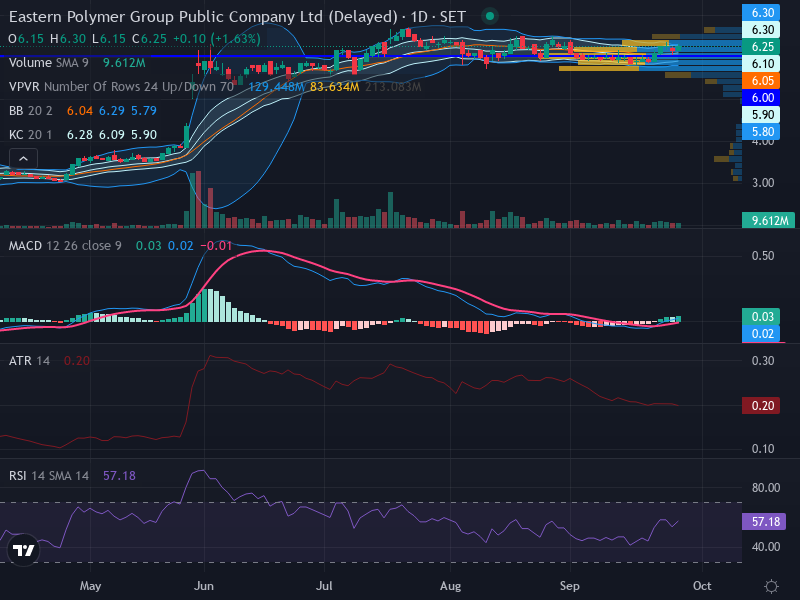Click the 1D interval in the chart title
800x600 pixels.
419,17
